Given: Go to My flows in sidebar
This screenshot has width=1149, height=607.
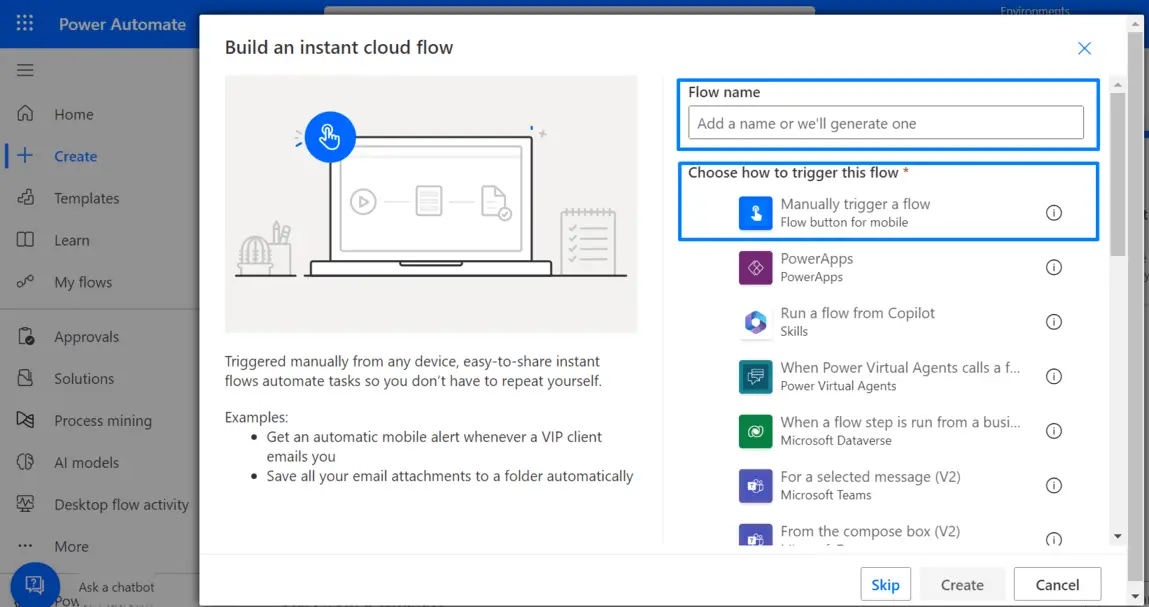Looking at the screenshot, I should tap(82, 283).
